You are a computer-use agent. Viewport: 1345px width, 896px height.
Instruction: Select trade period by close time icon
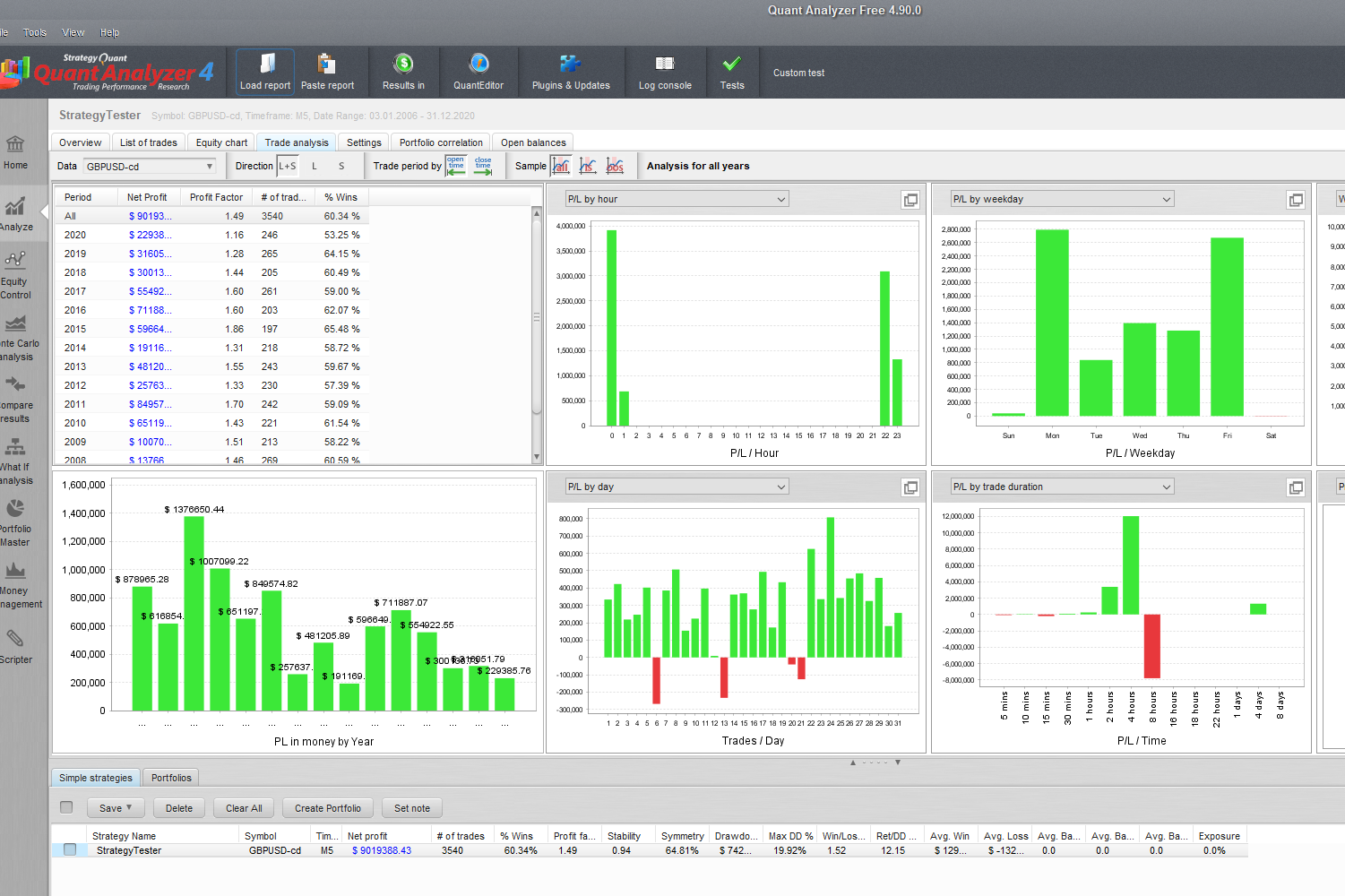(x=483, y=166)
